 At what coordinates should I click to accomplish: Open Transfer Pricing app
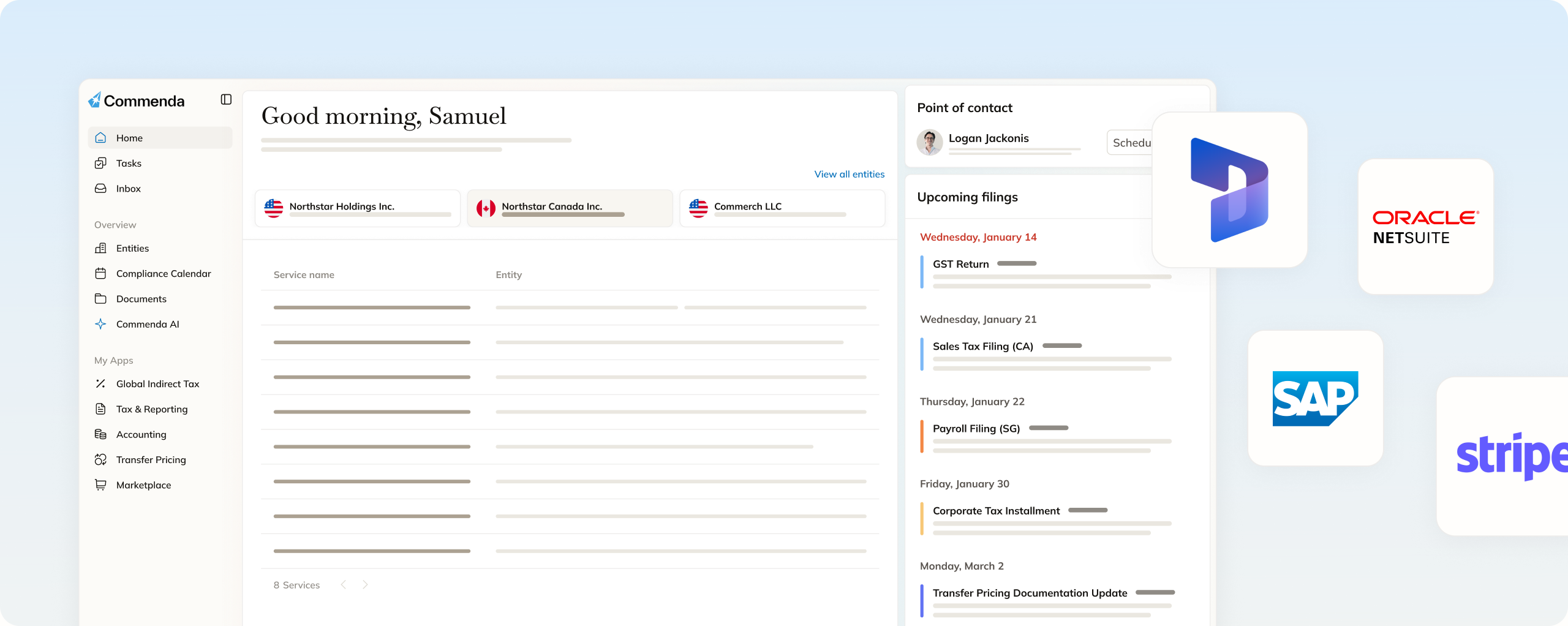point(160,459)
